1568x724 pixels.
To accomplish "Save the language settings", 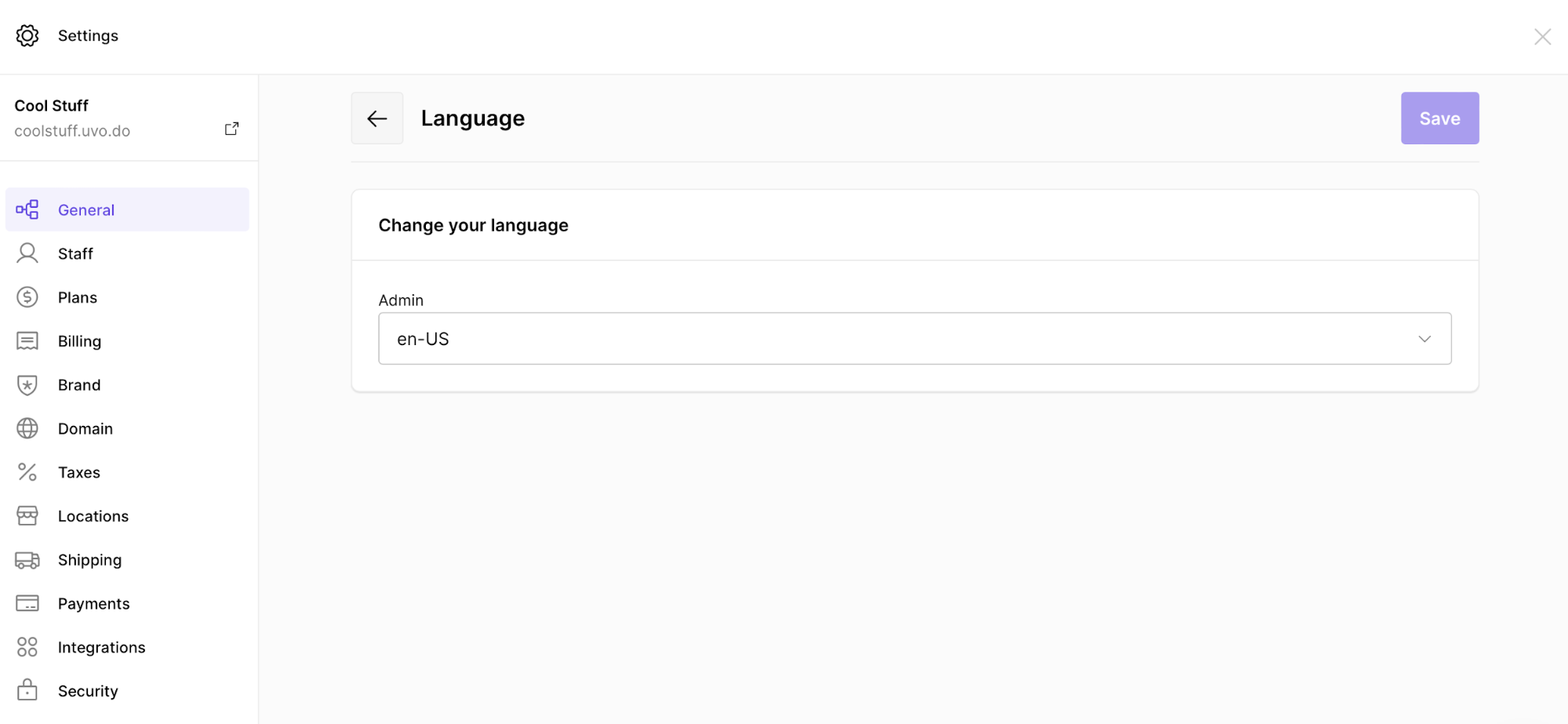I will tap(1439, 118).
